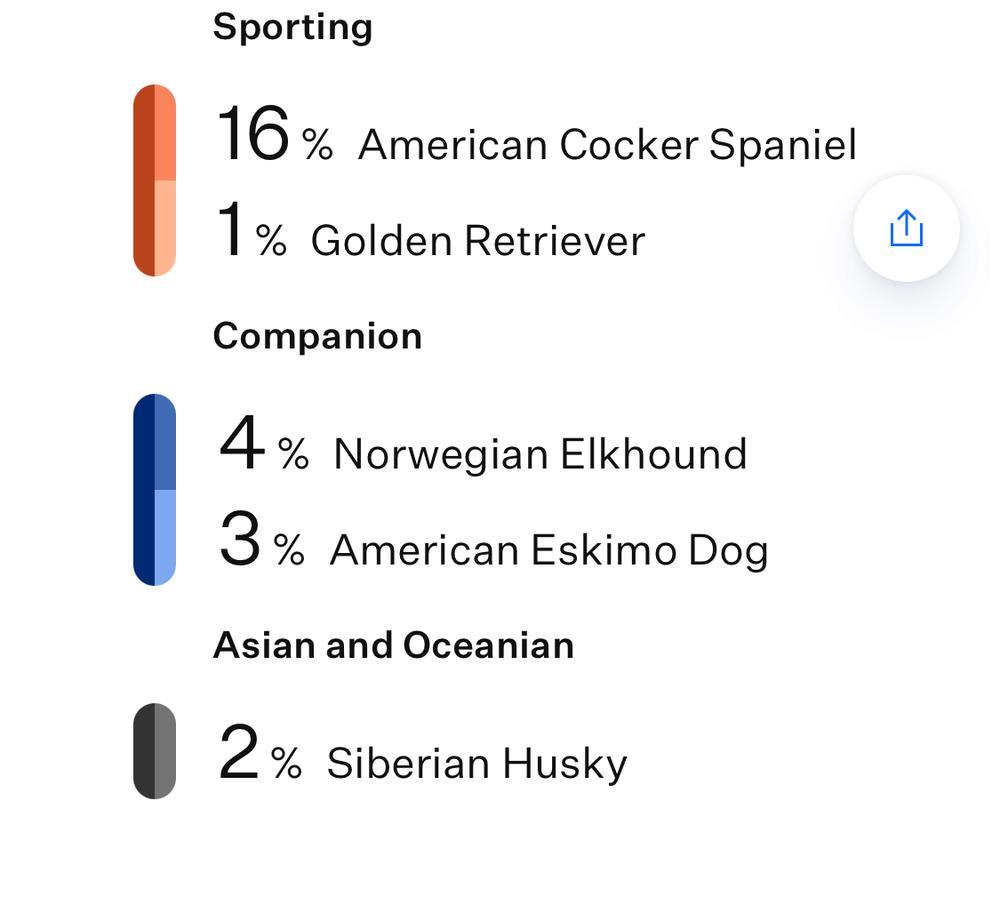Open the American Cocker Spaniel breed entry
Screen dimensions: 1000x905
pyautogui.click(x=607, y=145)
